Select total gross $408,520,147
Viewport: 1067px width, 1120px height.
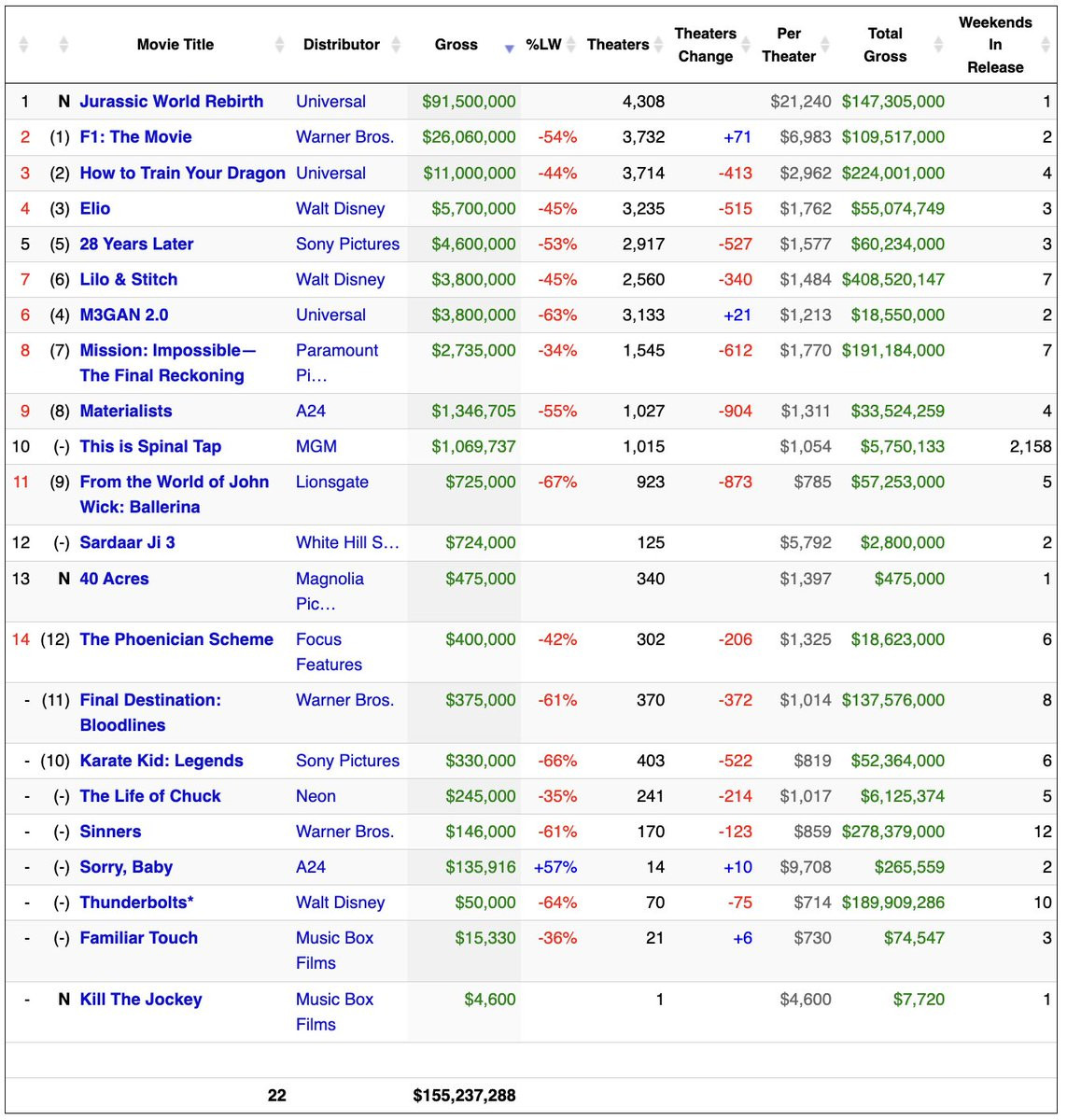coord(892,279)
